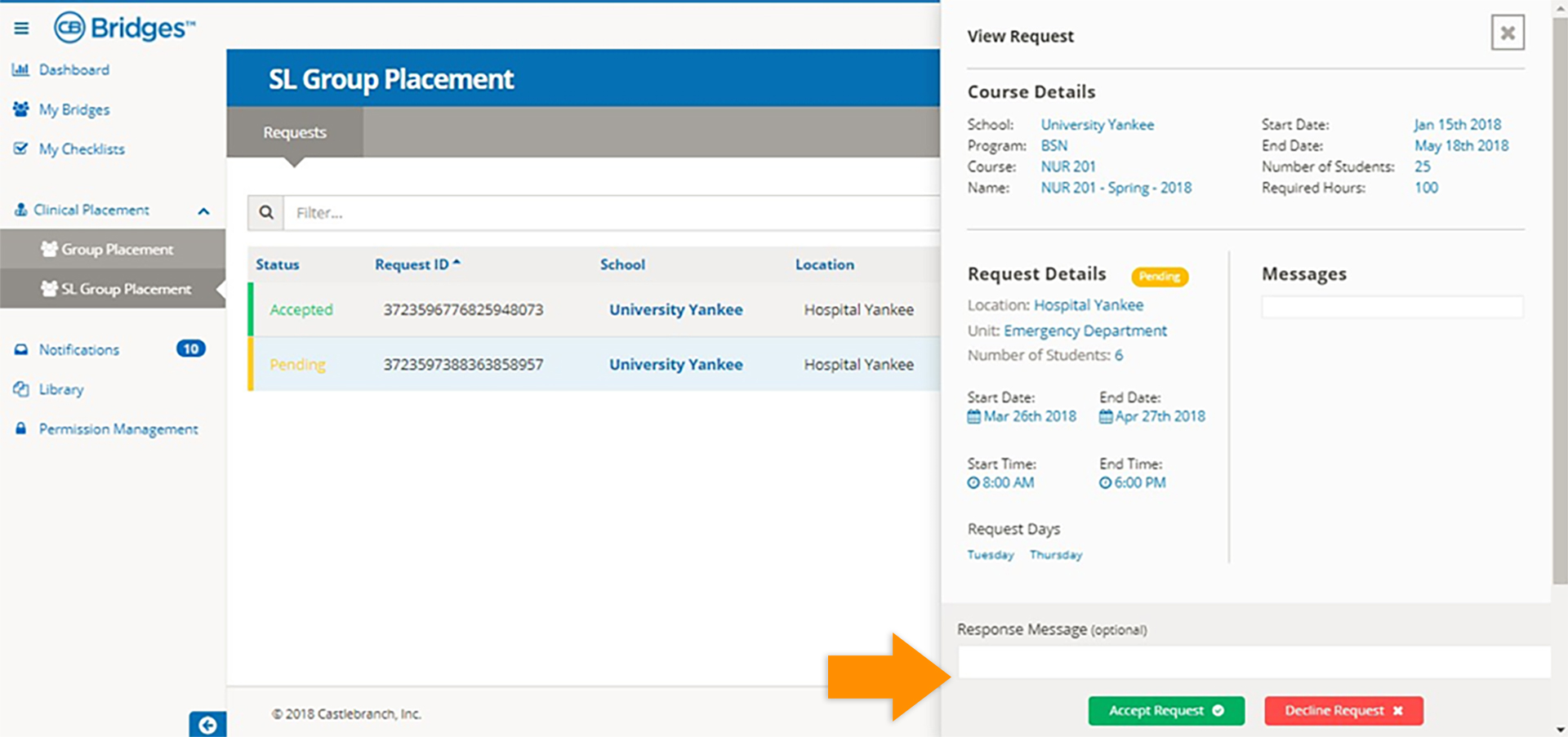Open Library in the sidebar

tap(61, 389)
